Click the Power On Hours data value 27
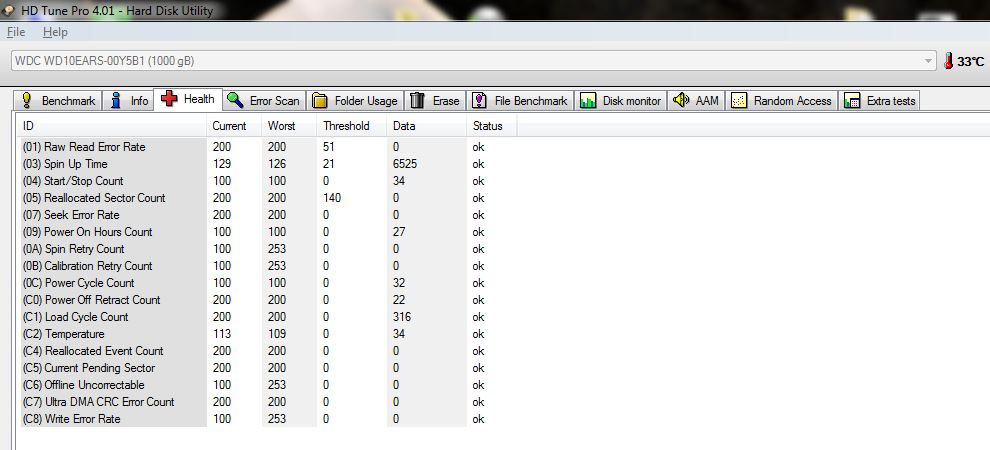 (x=399, y=232)
